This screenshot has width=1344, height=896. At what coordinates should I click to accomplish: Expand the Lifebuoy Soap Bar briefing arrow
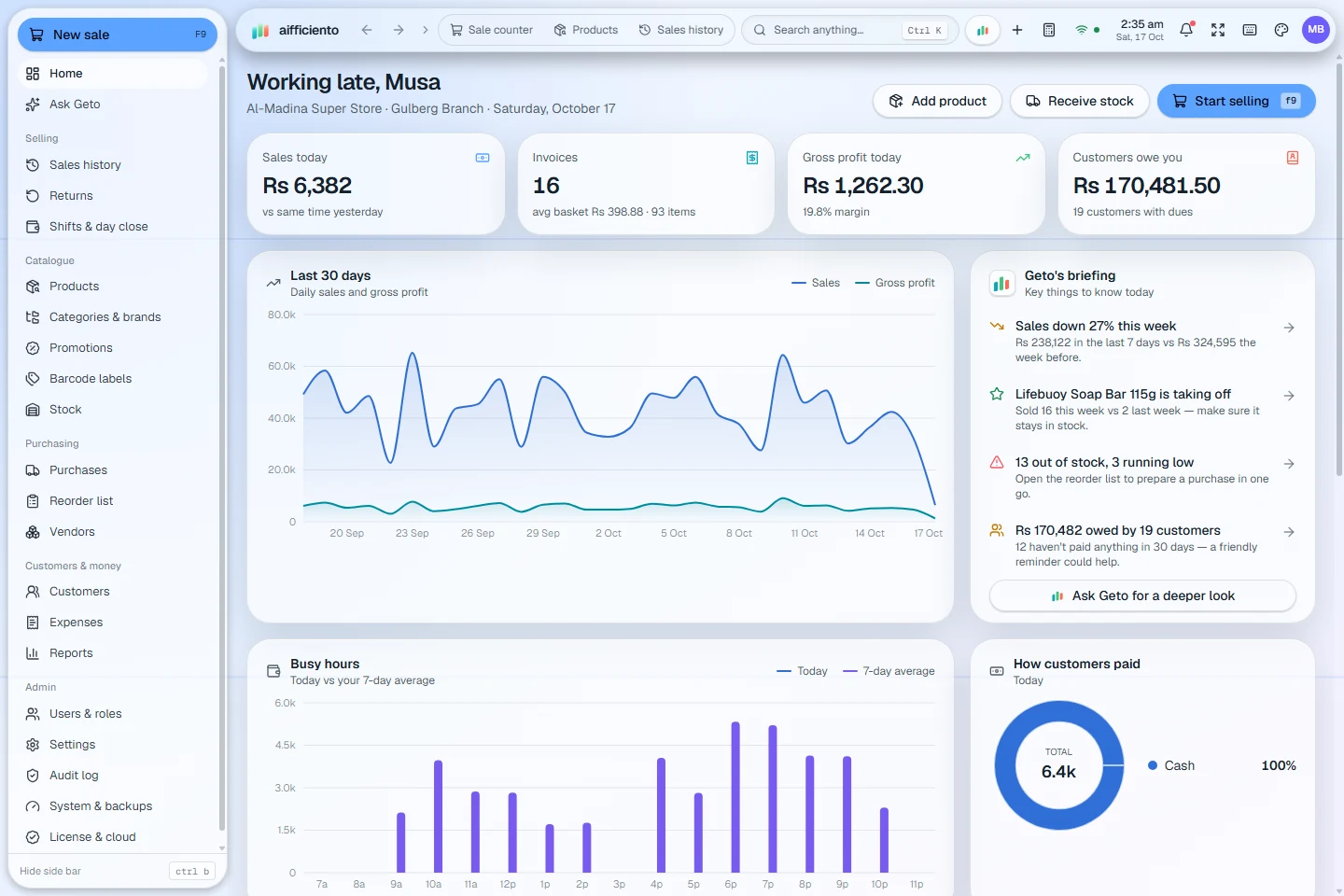click(x=1289, y=396)
